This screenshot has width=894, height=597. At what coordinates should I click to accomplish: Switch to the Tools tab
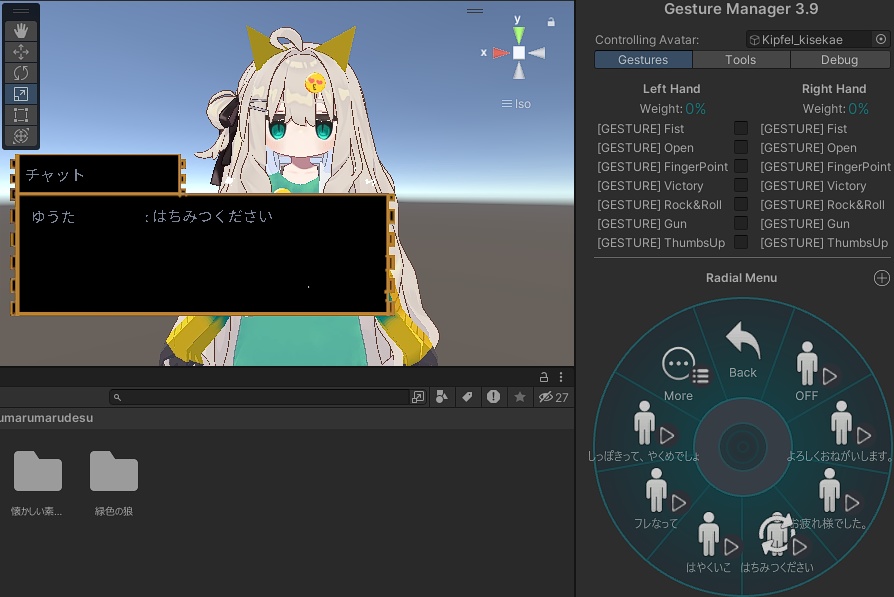click(x=740, y=60)
